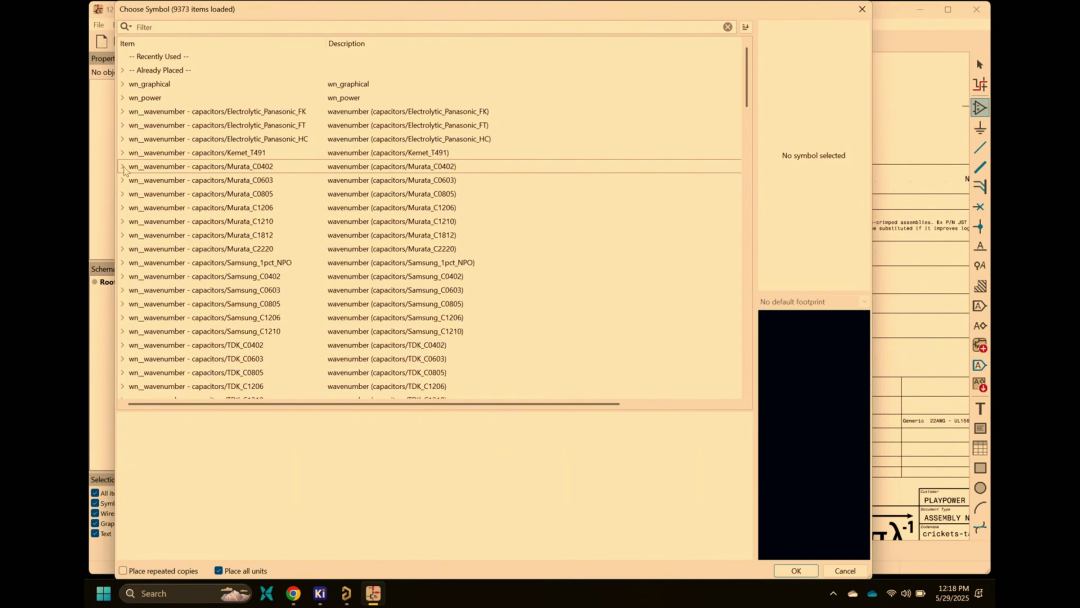
Task: Select wn_wavenumber - capacitors/TDK_C1206 row
Action: [x=430, y=387]
